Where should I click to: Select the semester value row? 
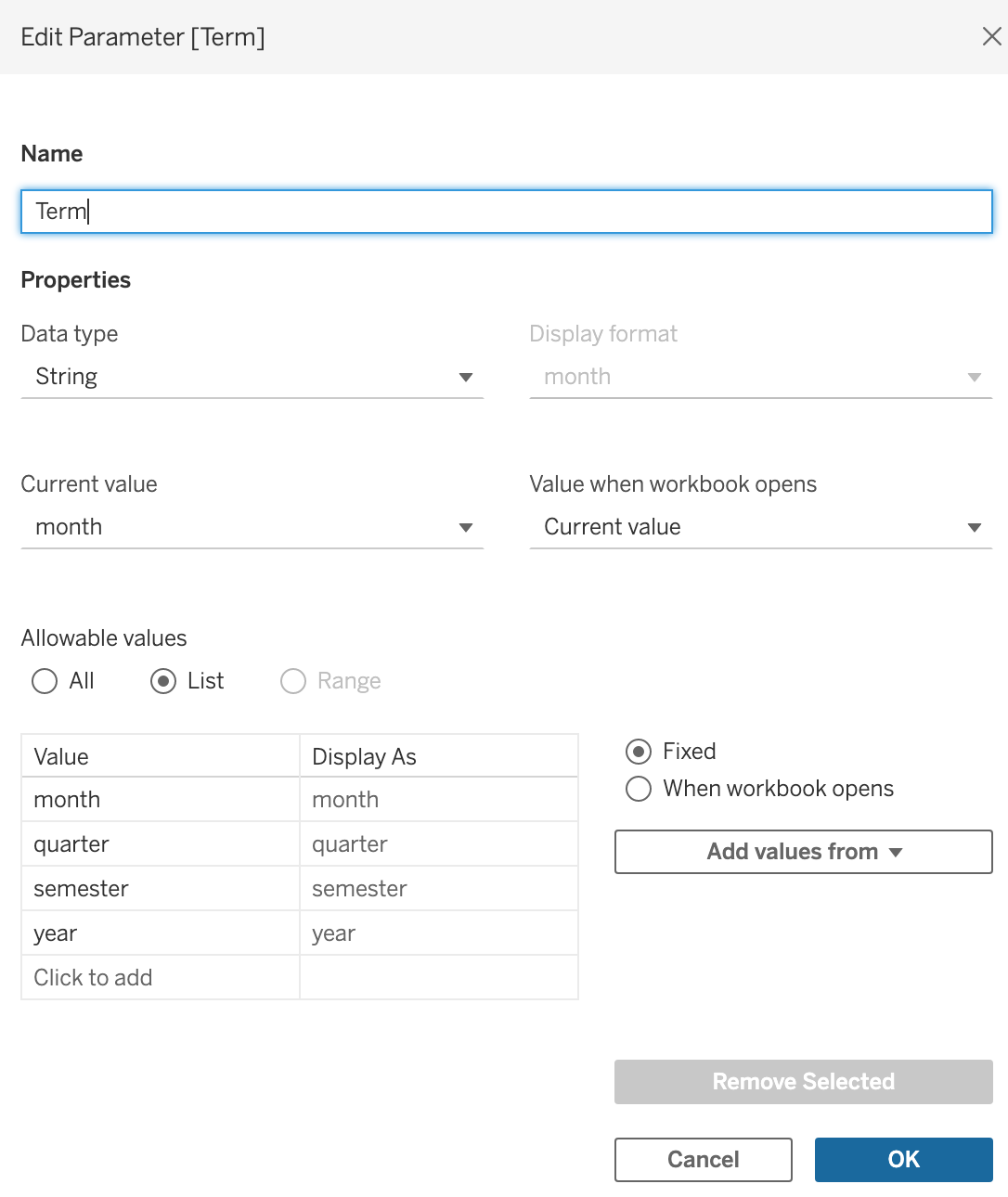pyautogui.click(x=300, y=889)
